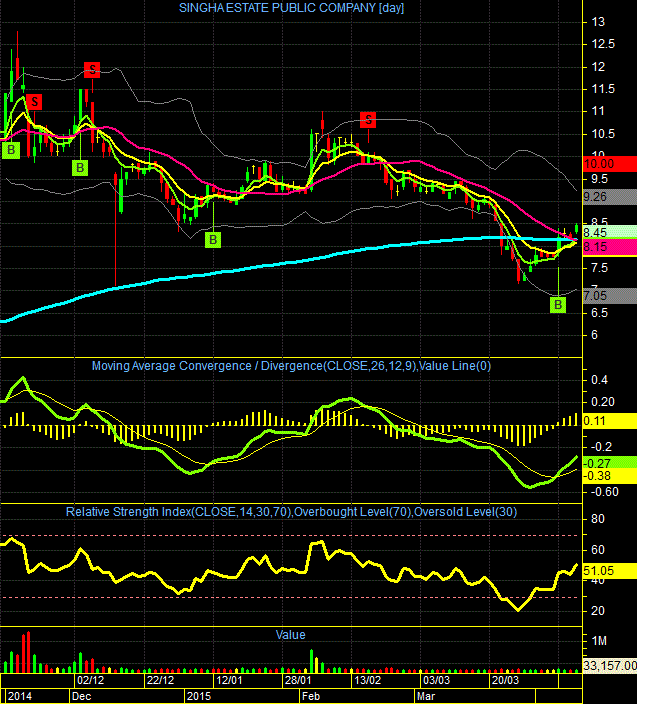The image size is (647, 704).
Task: Click the 10.5 price axis label
Action: [603, 134]
